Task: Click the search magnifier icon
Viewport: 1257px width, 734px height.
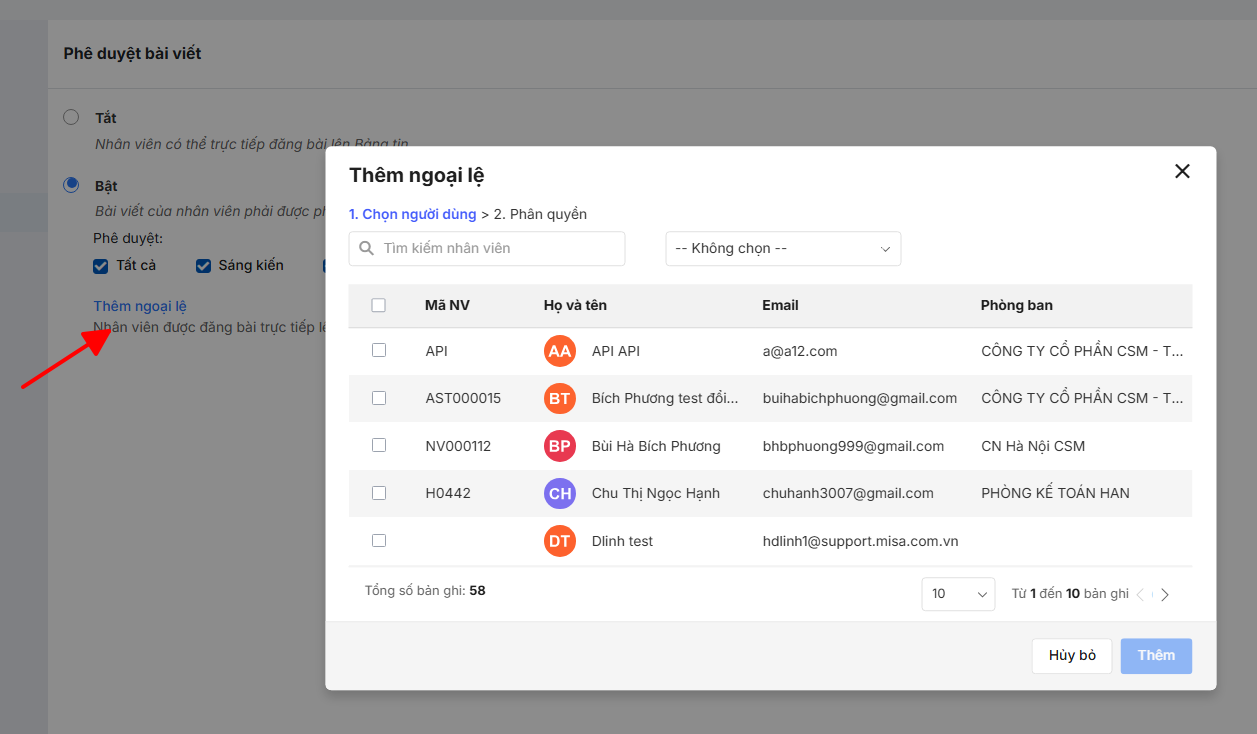Action: pos(367,249)
